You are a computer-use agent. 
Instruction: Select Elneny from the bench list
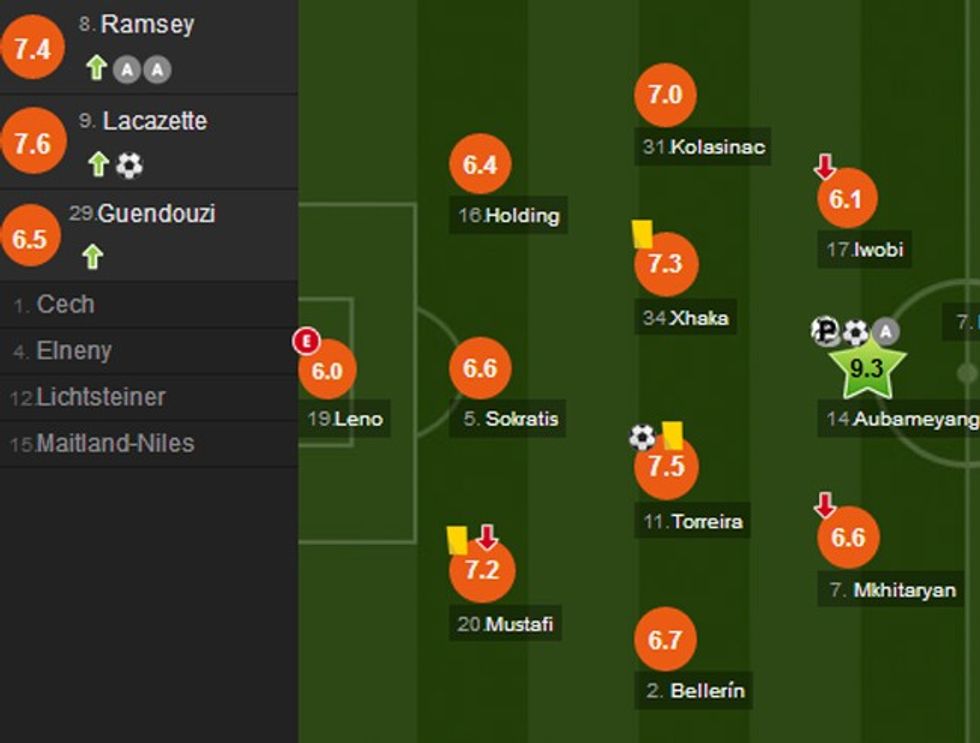pos(74,351)
